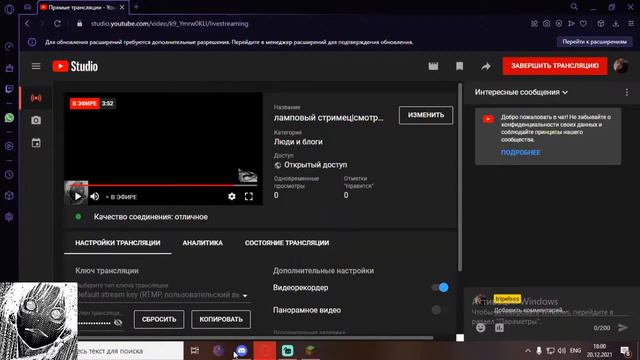Click ЗАВЕРШИТЬ ТРАНСЛЯЦИЮ button
640x360 pixels.
(555, 66)
